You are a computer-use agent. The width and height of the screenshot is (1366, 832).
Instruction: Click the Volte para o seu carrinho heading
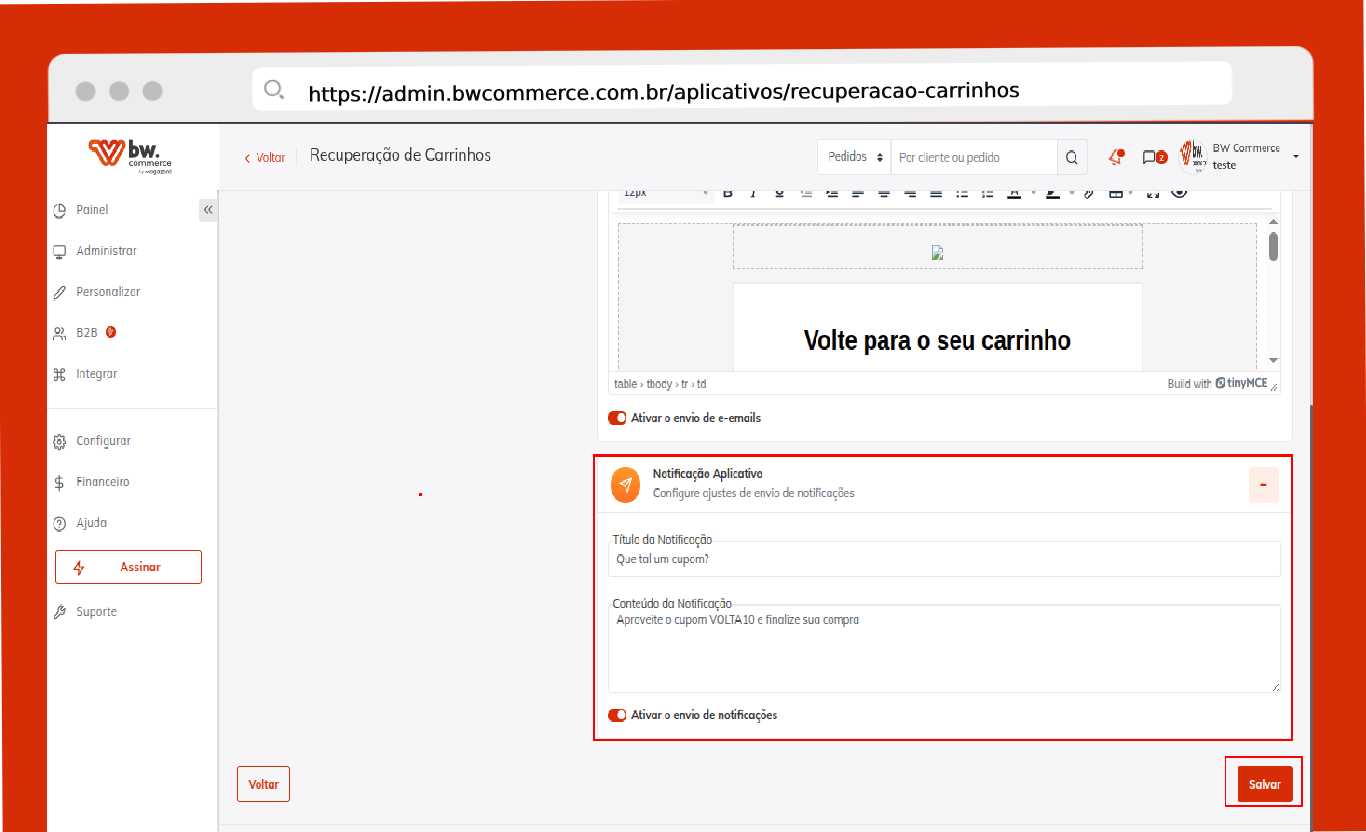(938, 340)
